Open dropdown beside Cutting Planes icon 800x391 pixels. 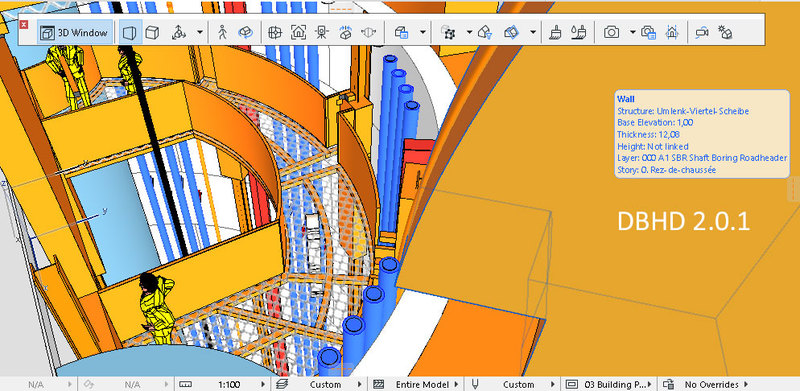(533, 33)
